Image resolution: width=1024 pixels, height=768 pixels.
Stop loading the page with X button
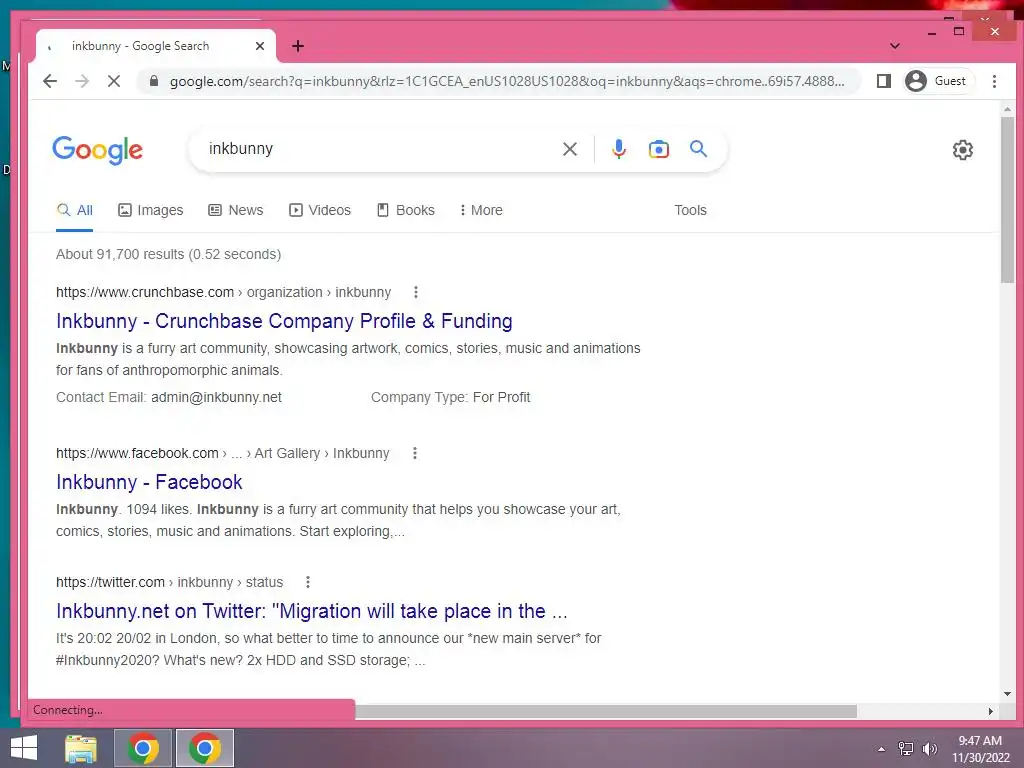114,81
